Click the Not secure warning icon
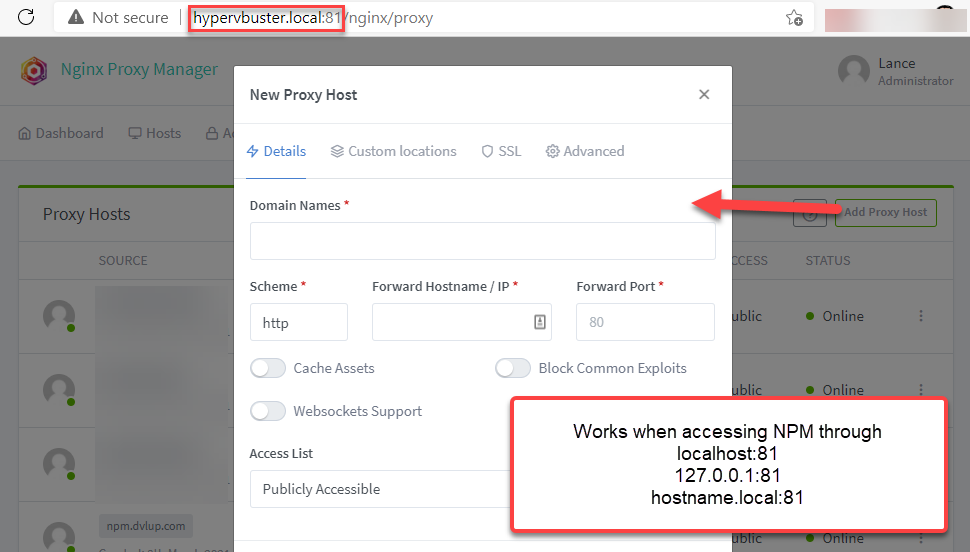Image resolution: width=970 pixels, height=552 pixels. pyautogui.click(x=75, y=17)
